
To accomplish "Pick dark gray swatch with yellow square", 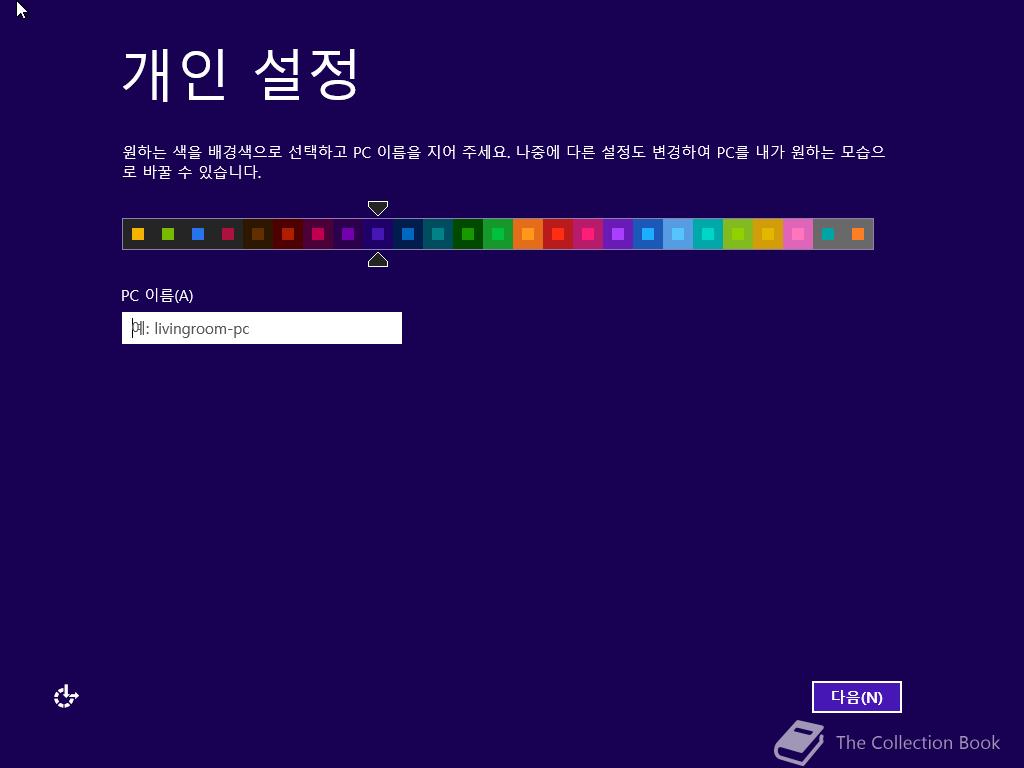I will [138, 234].
